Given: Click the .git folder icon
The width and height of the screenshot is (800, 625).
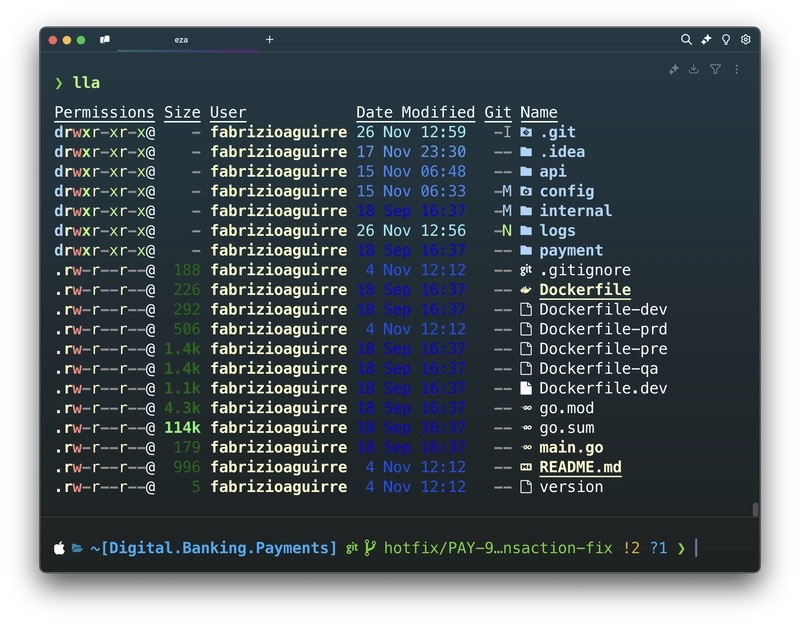Looking at the screenshot, I should coord(526,132).
